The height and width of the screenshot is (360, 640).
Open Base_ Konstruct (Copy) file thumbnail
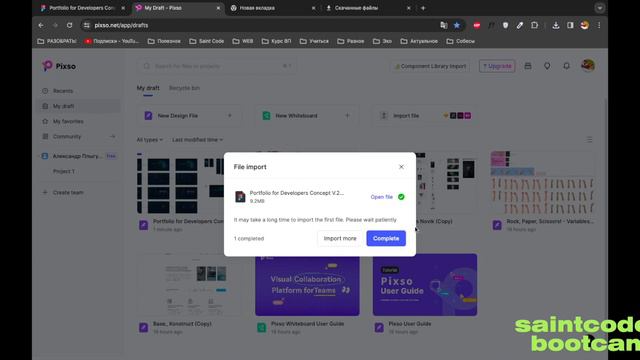tap(189, 284)
